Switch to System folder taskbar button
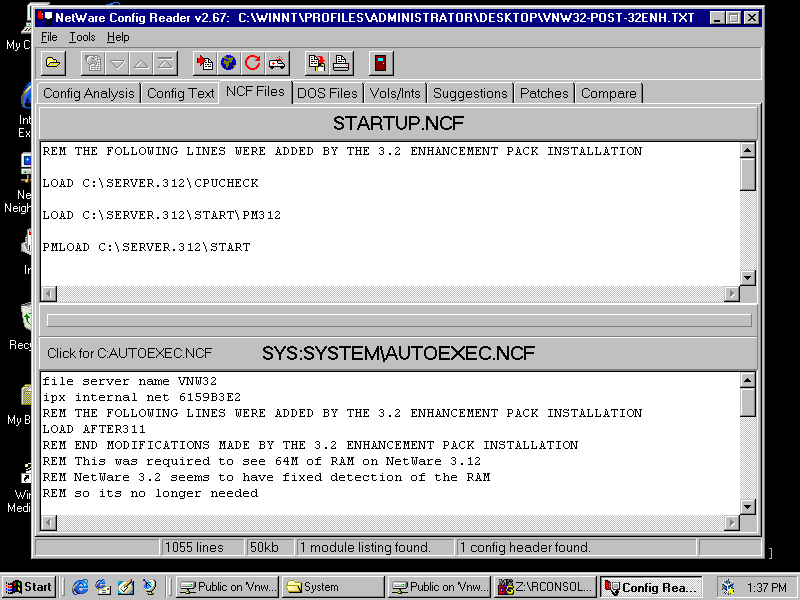This screenshot has width=800, height=600. click(x=333, y=587)
